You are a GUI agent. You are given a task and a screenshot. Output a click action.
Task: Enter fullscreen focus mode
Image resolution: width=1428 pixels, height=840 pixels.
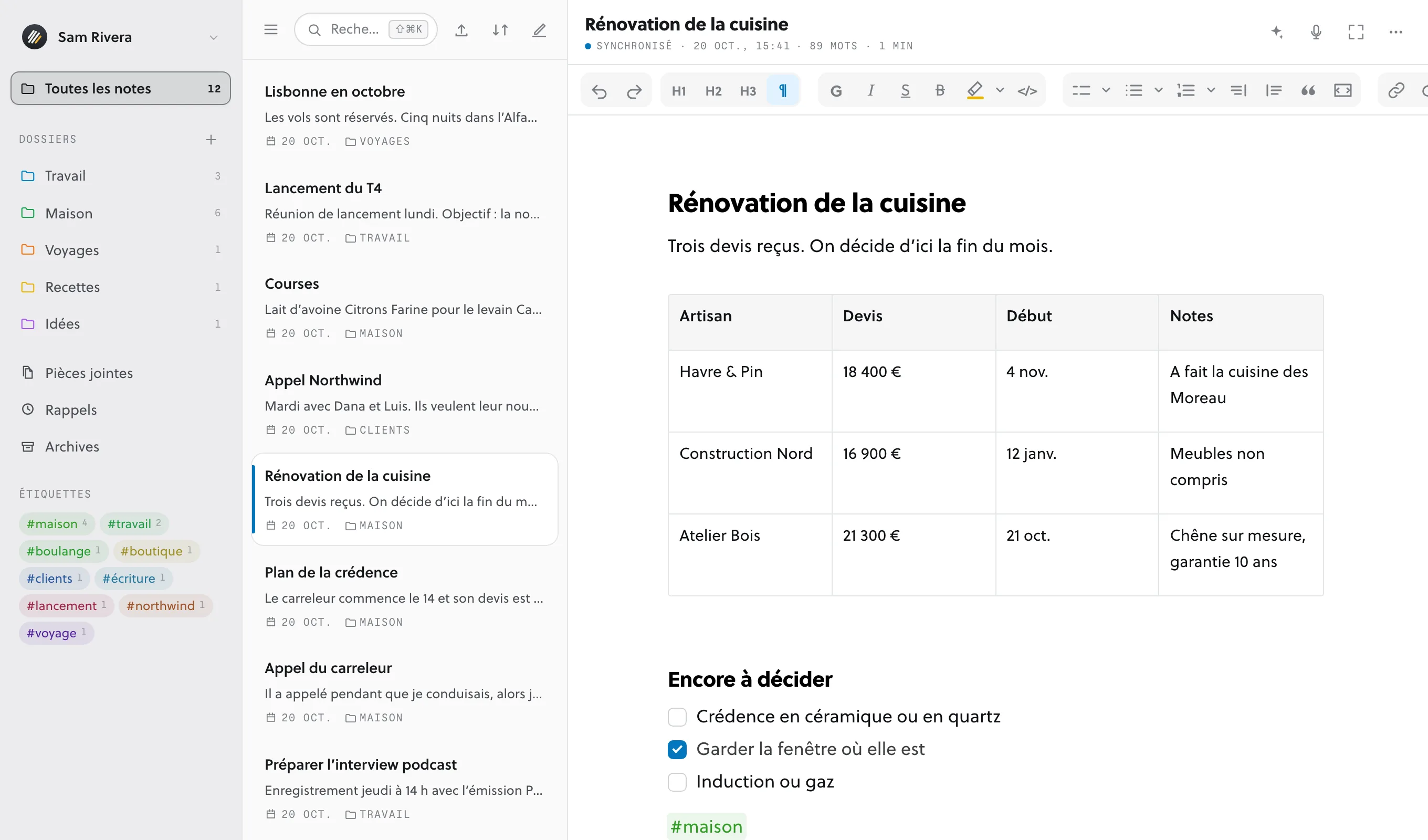[1356, 31]
